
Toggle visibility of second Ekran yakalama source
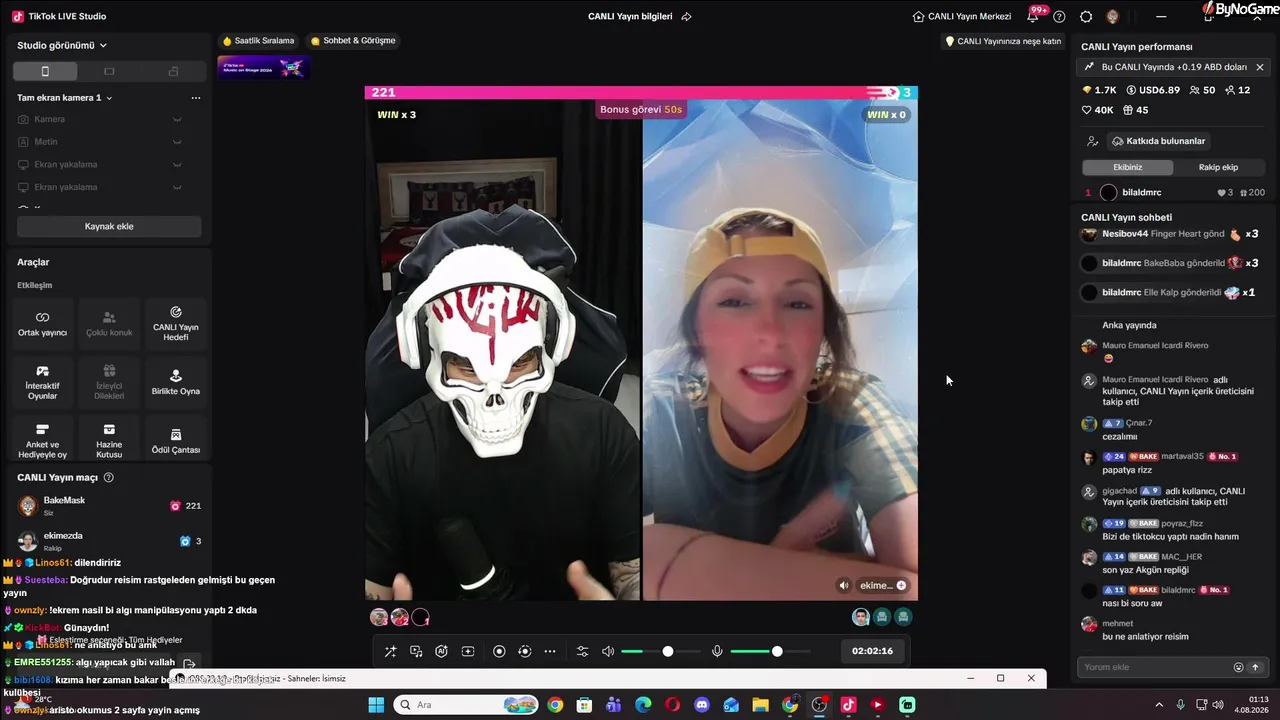pos(177,187)
